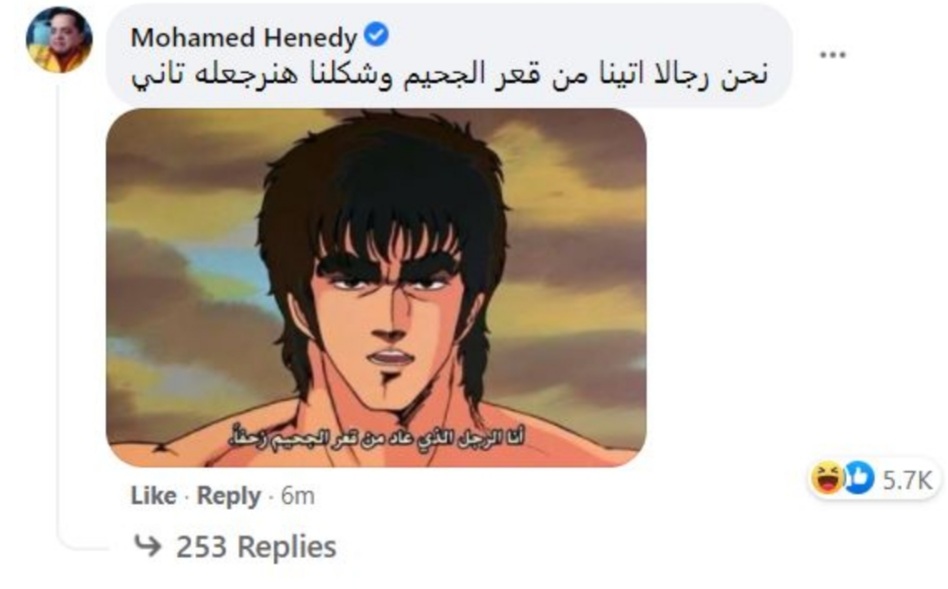The height and width of the screenshot is (589, 948).
Task: Open the anime character image attachment
Action: [376, 287]
